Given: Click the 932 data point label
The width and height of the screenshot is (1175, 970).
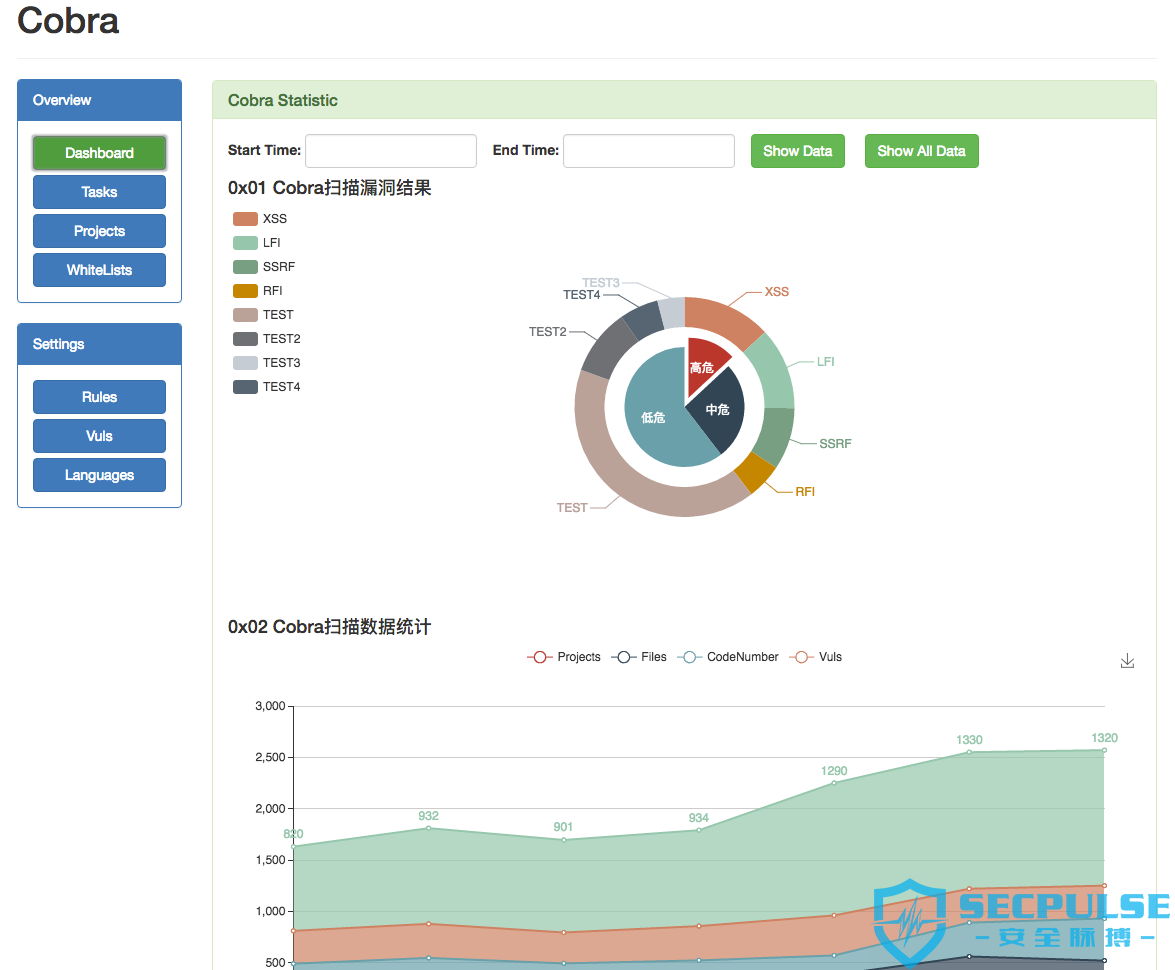Looking at the screenshot, I should (x=429, y=816).
